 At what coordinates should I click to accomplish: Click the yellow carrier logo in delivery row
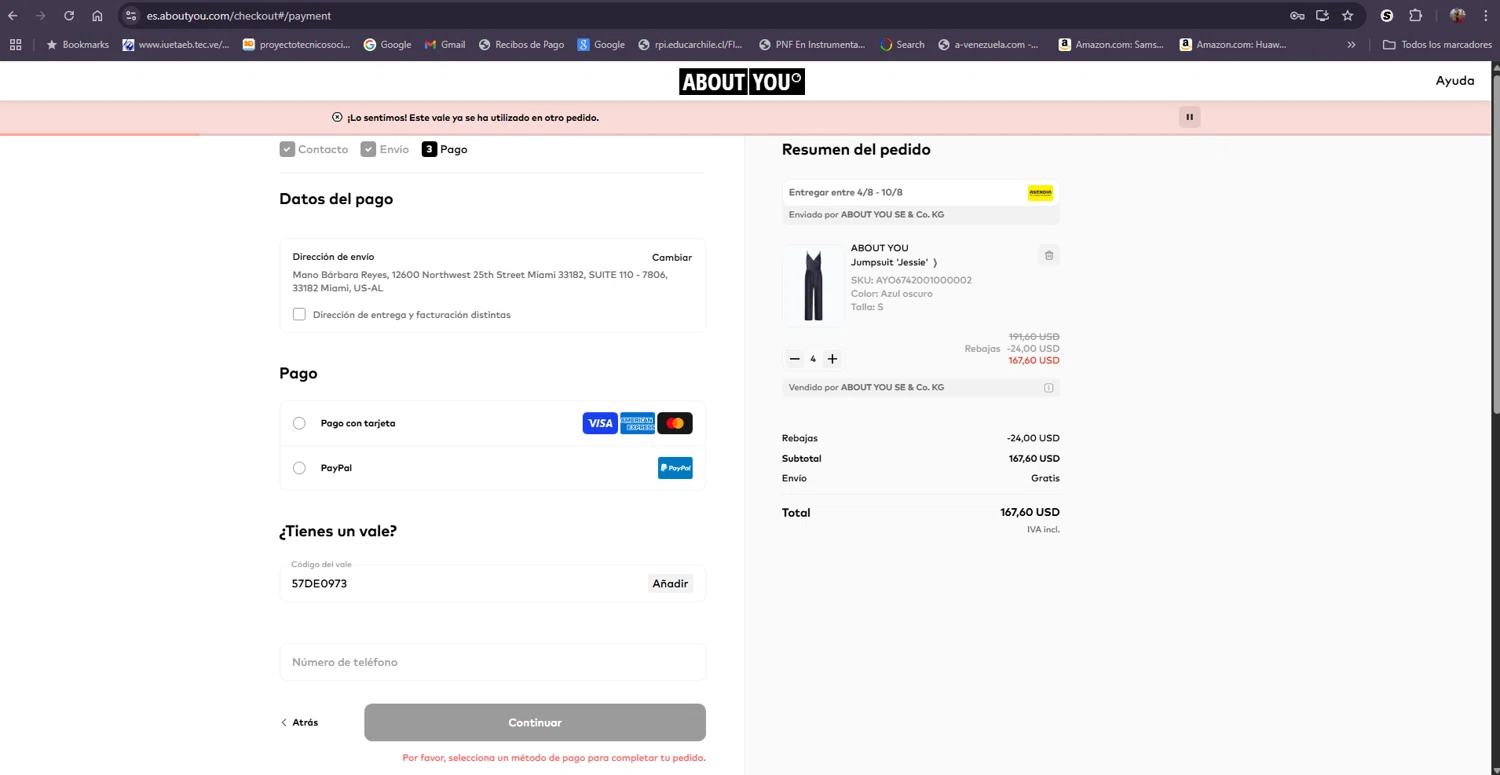(1040, 192)
